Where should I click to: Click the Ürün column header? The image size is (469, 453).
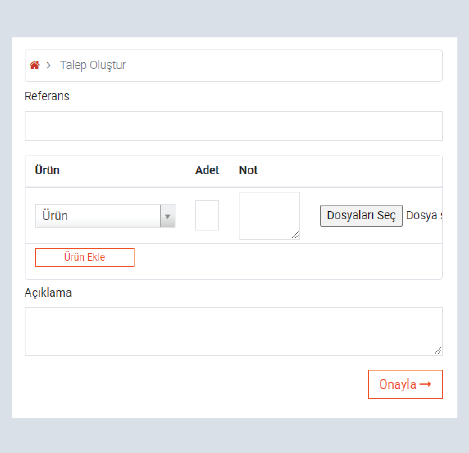(47, 170)
